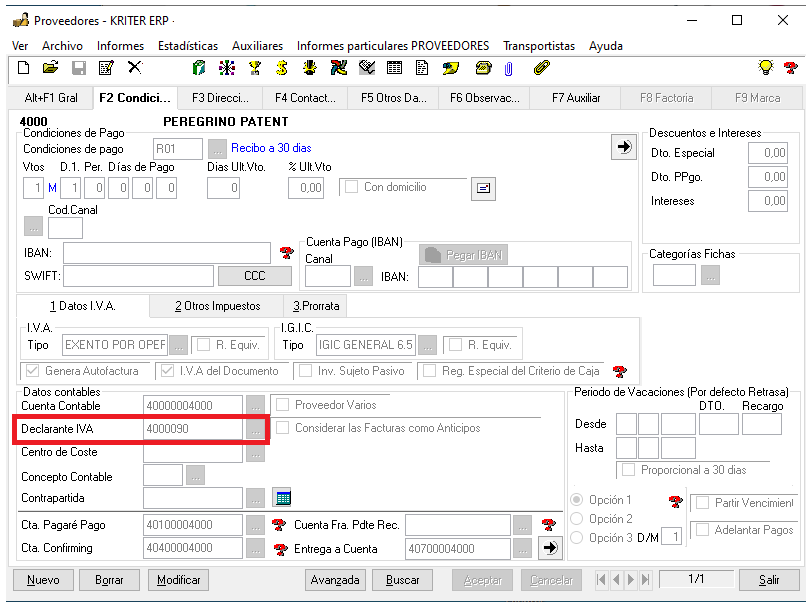This screenshot has height=605, width=811.
Task: Click help icon after Cuenta Fra. Pdte Rec.
Action: [548, 525]
